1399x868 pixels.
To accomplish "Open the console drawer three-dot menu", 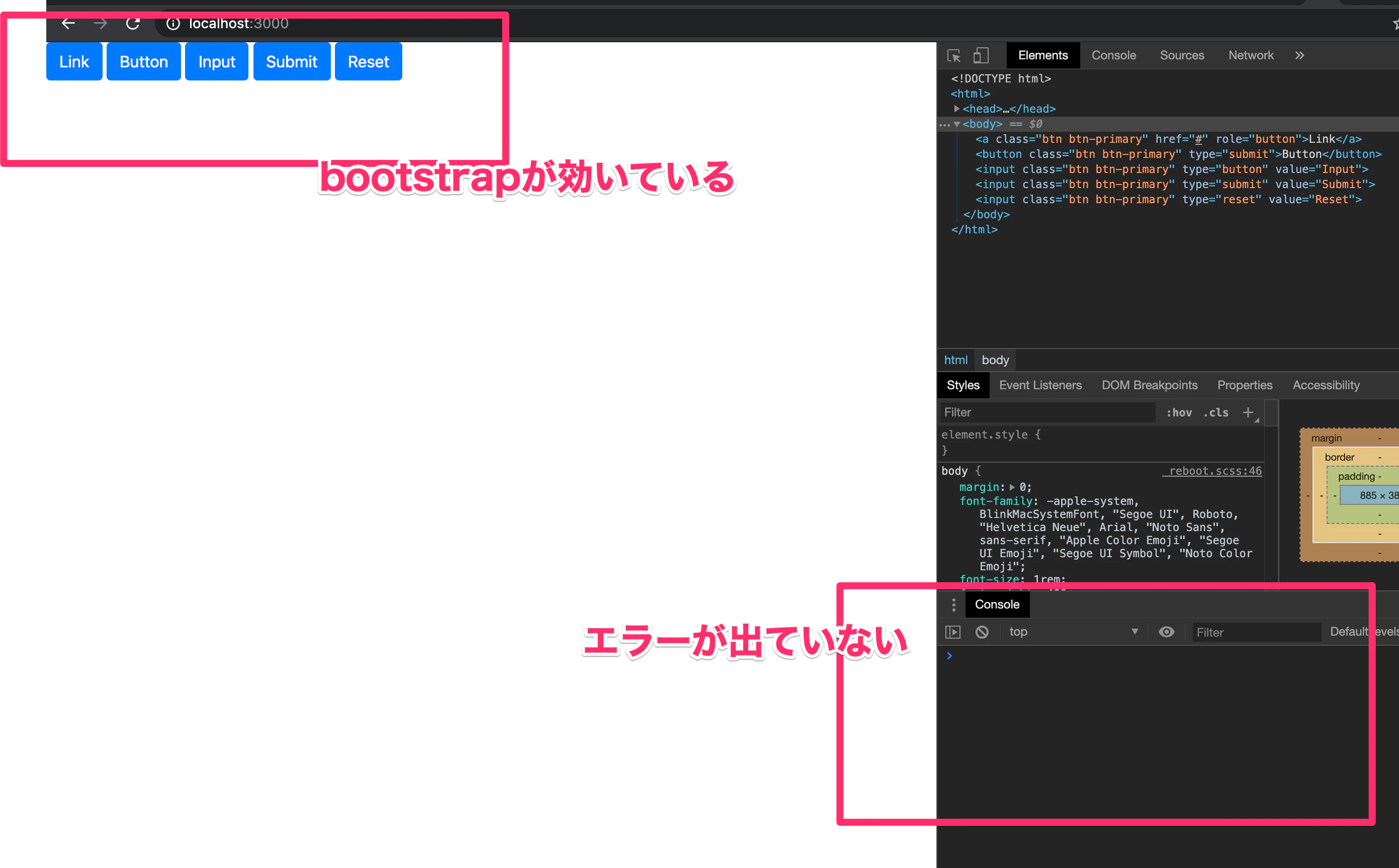I will [x=953, y=604].
